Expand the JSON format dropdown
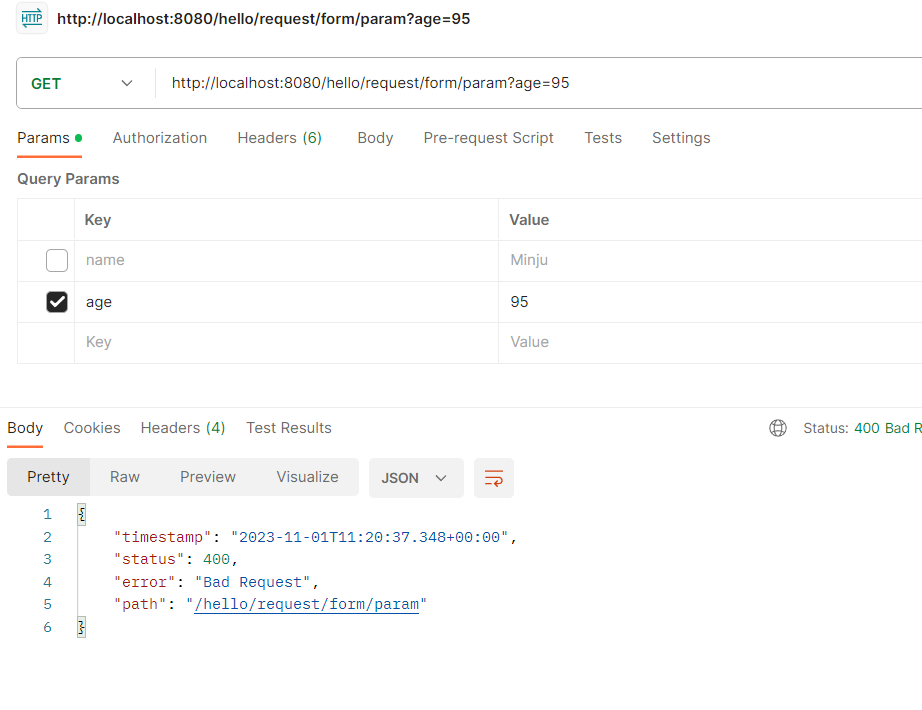 tap(416, 478)
